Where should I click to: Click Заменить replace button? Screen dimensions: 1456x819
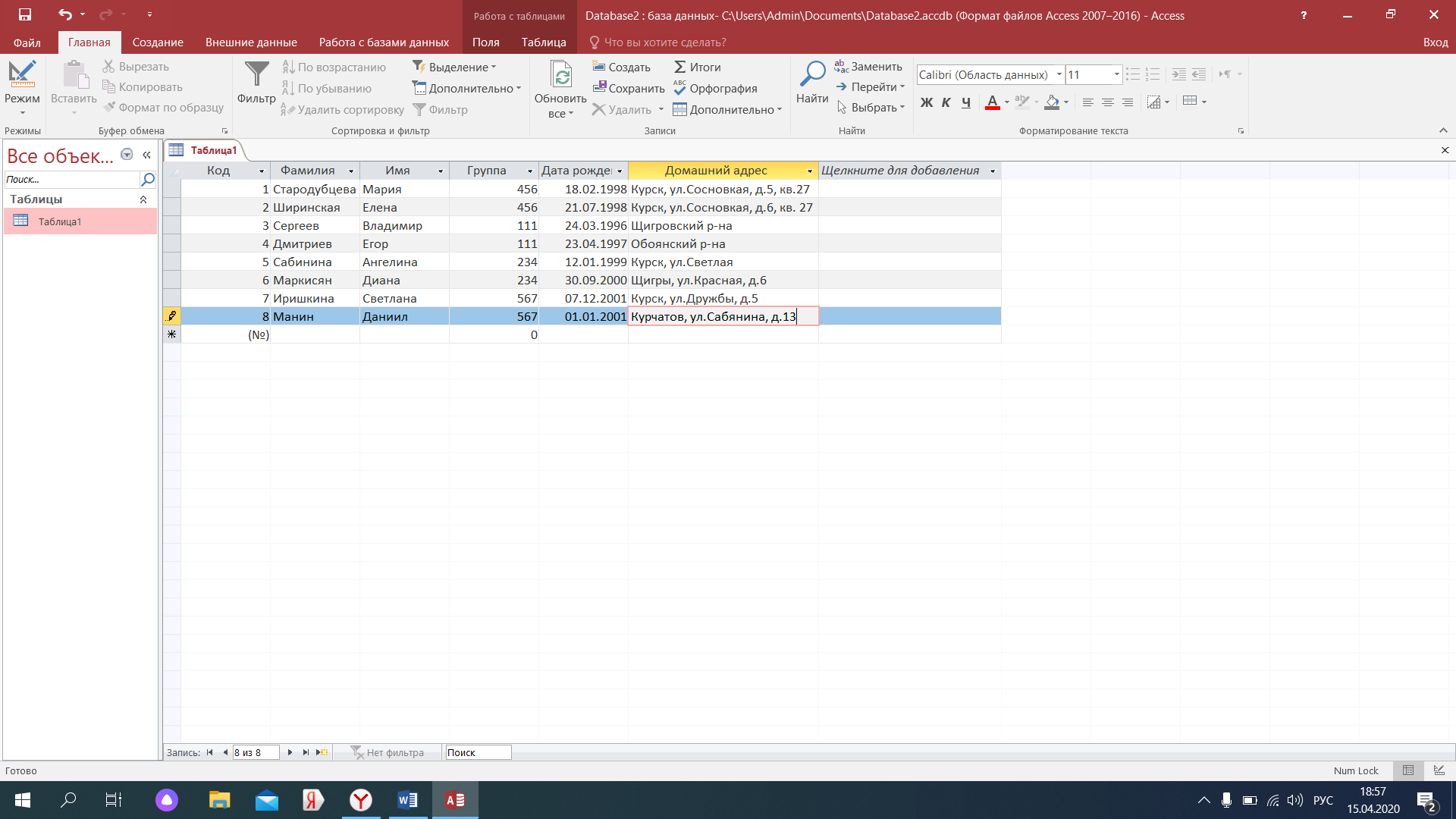(868, 66)
